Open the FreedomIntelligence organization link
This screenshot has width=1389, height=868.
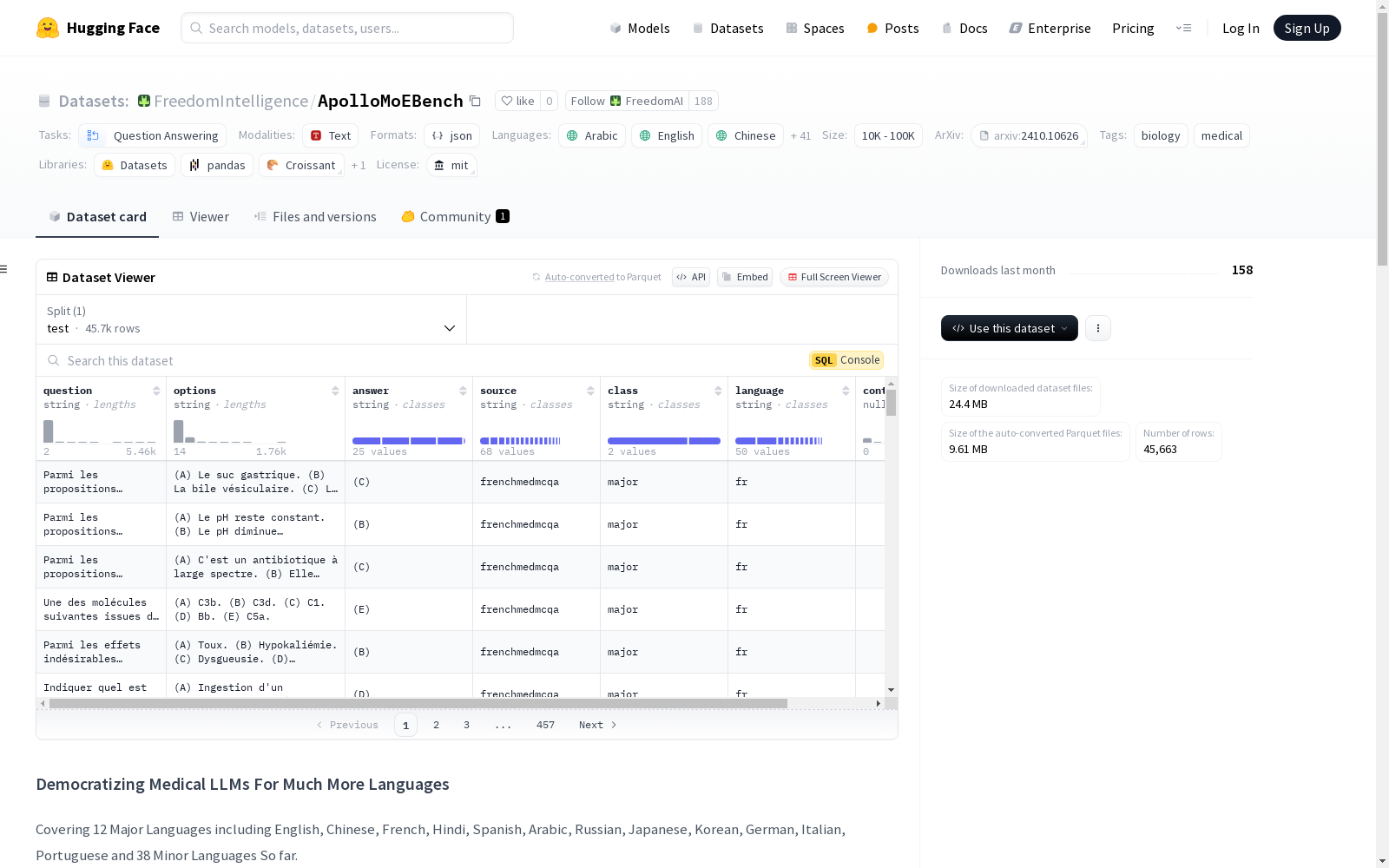click(x=231, y=101)
